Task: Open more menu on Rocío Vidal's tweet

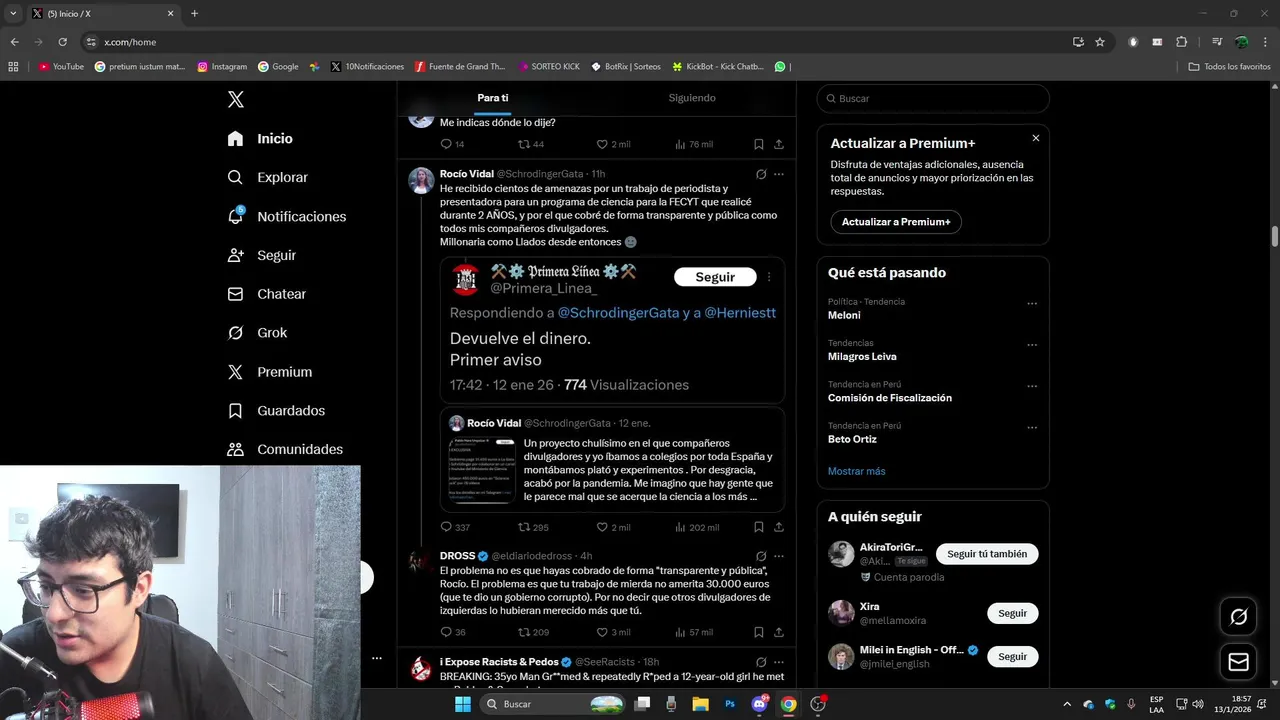Action: point(779,174)
